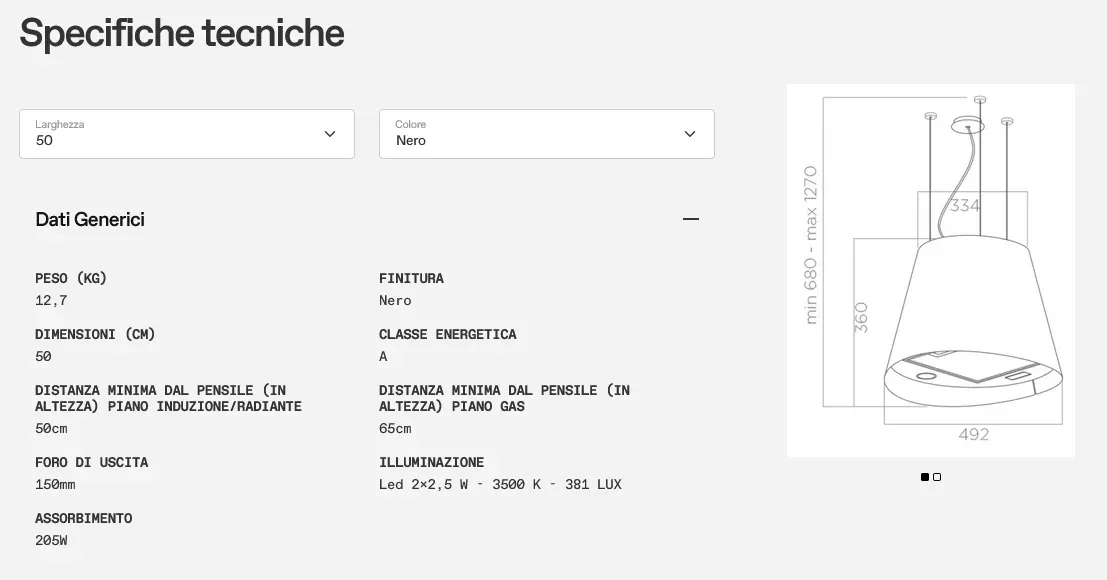1107x580 pixels.
Task: Click the 492 width dimension in drawing
Action: point(973,434)
